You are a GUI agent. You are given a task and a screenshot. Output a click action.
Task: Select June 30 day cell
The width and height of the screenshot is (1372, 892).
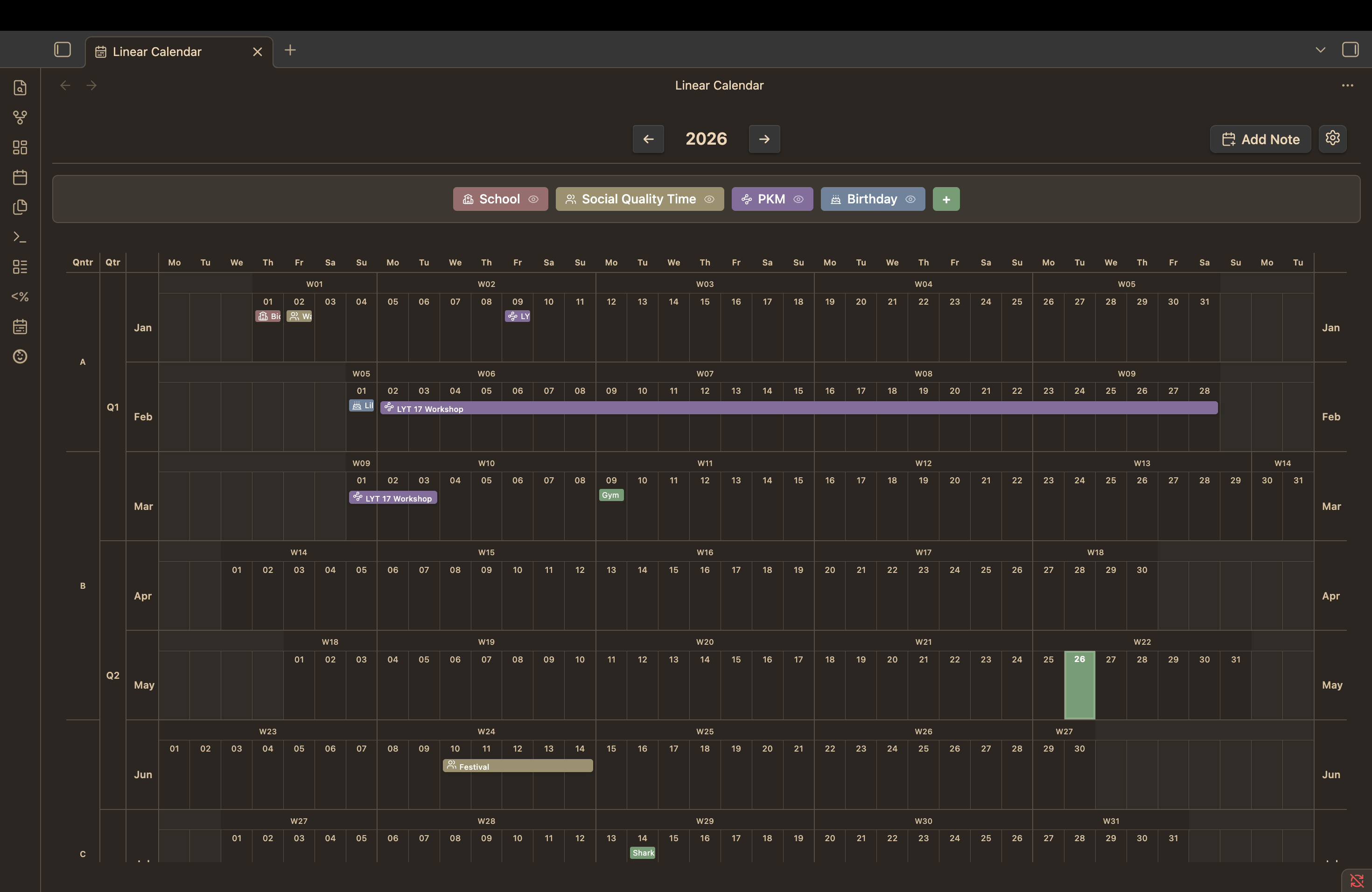click(1079, 774)
